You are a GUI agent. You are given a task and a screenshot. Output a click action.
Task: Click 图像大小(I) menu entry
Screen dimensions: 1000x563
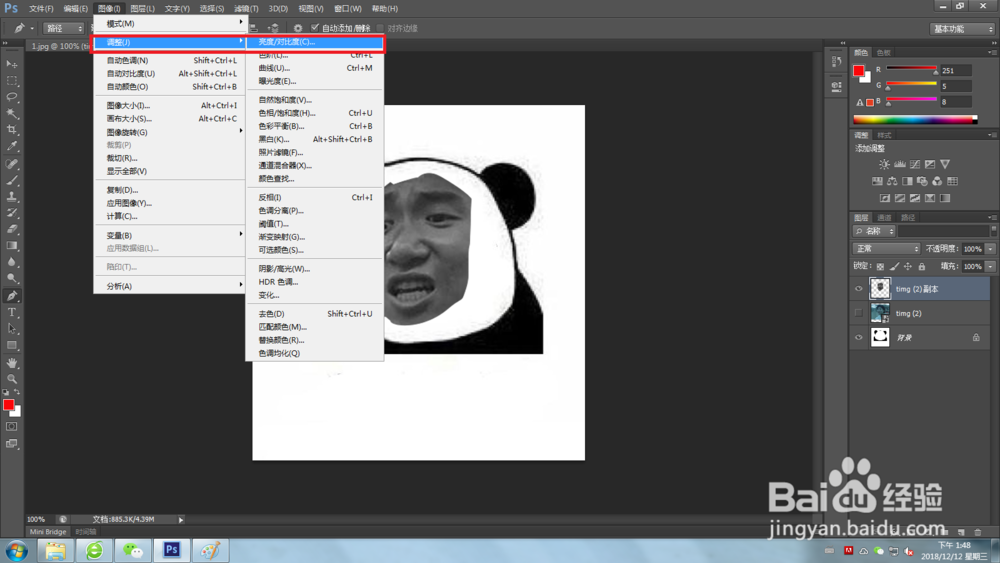pos(169,105)
